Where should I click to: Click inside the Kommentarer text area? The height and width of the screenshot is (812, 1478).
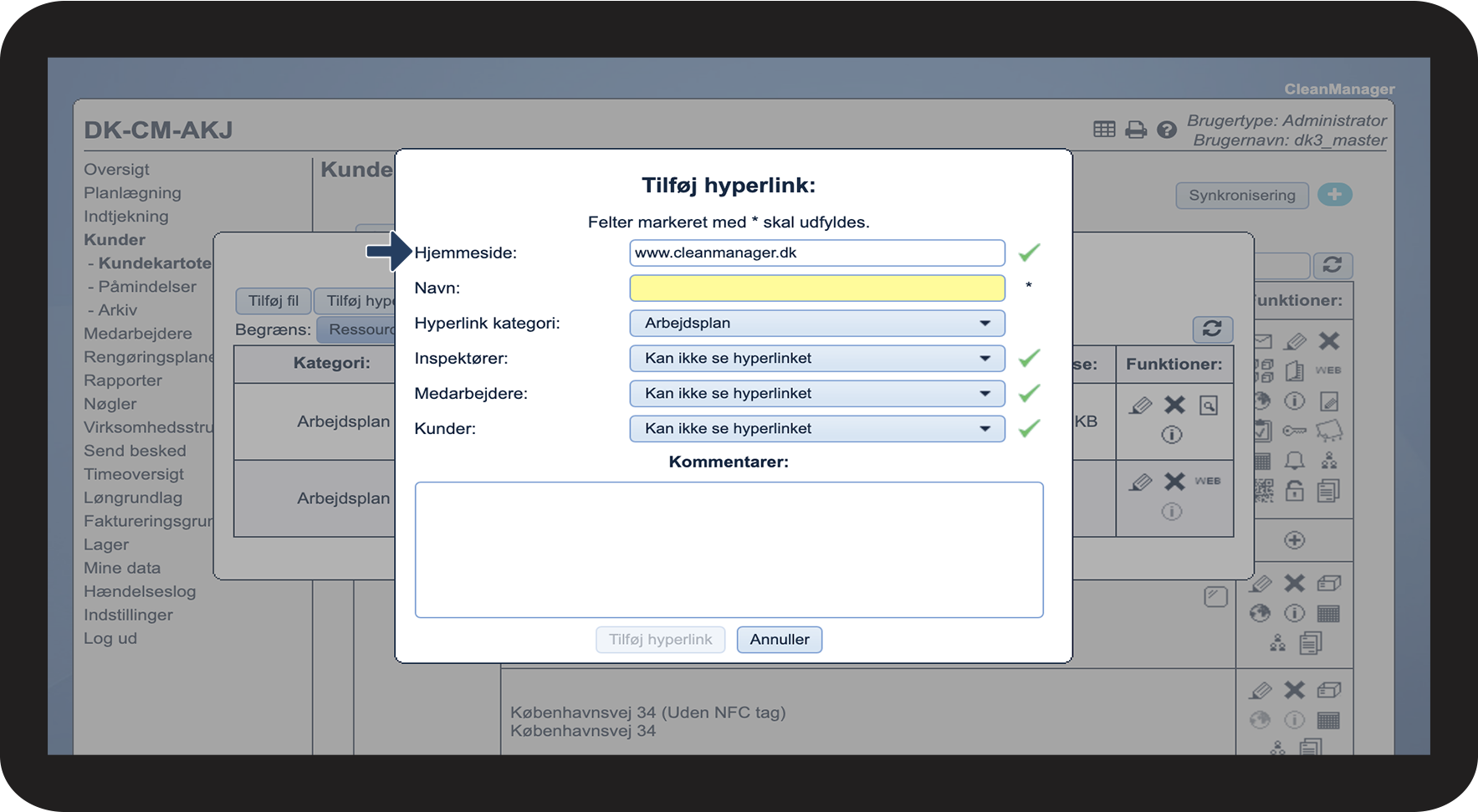click(729, 549)
